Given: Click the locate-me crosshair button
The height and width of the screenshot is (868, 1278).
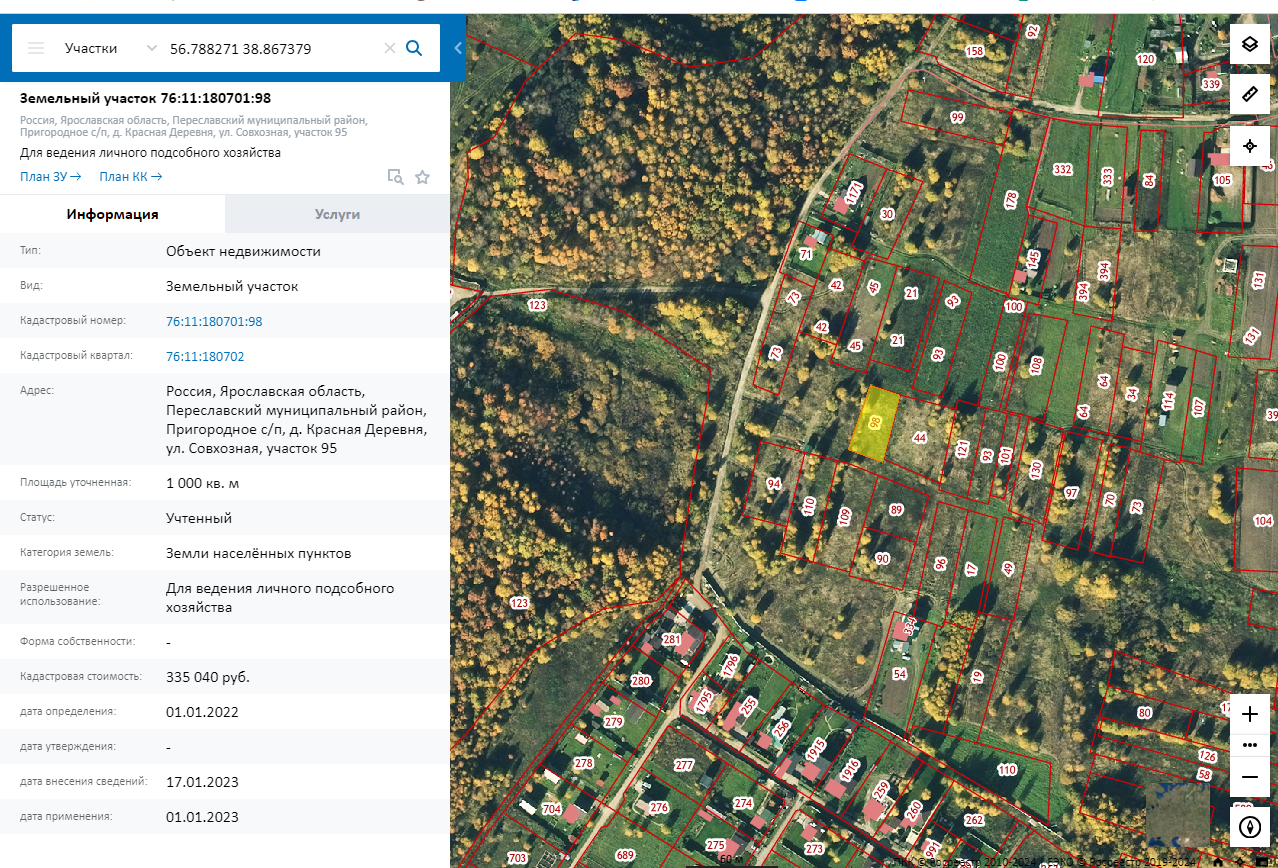Looking at the screenshot, I should coord(1249,146).
